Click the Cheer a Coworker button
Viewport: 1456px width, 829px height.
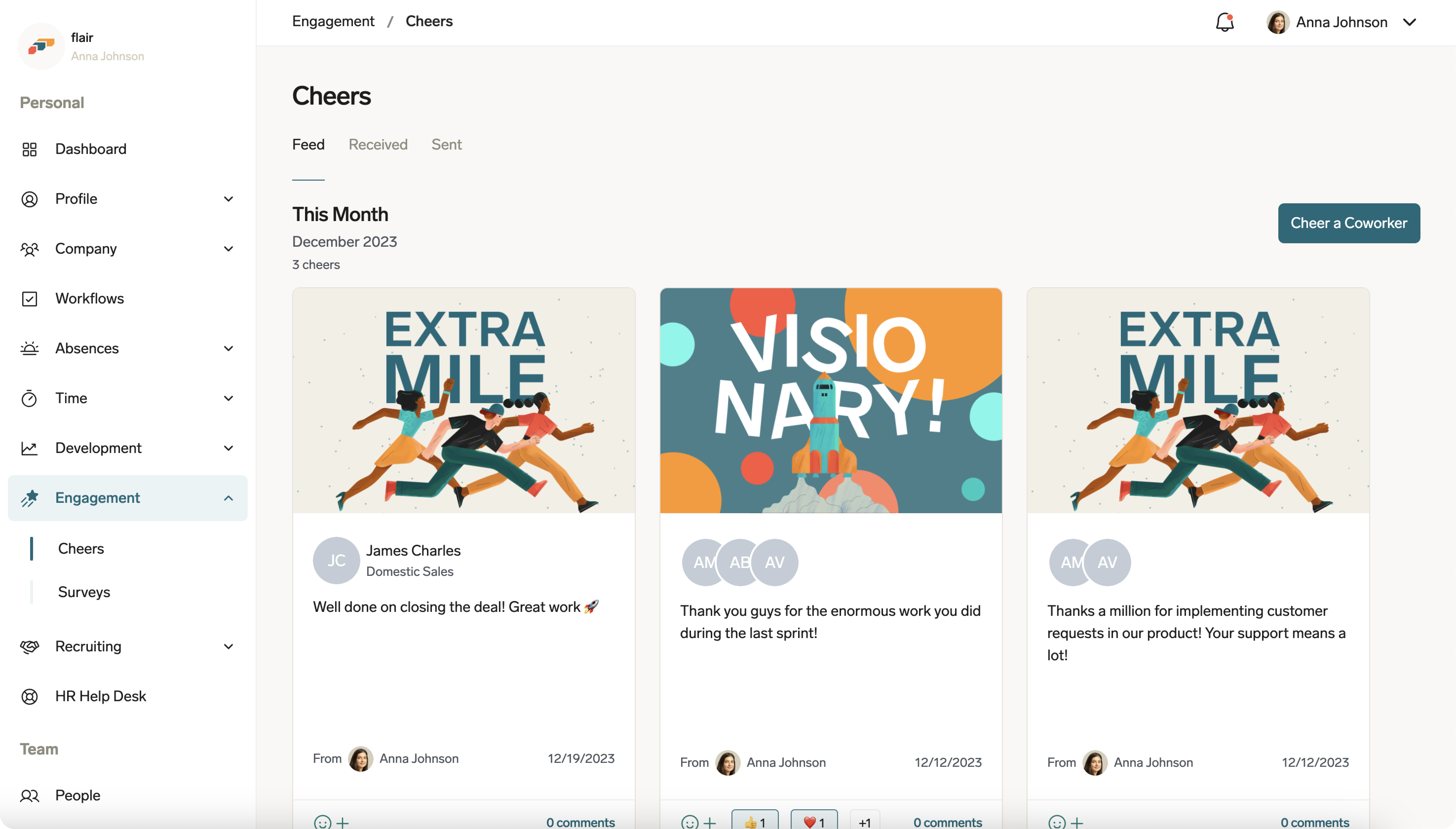pos(1349,223)
